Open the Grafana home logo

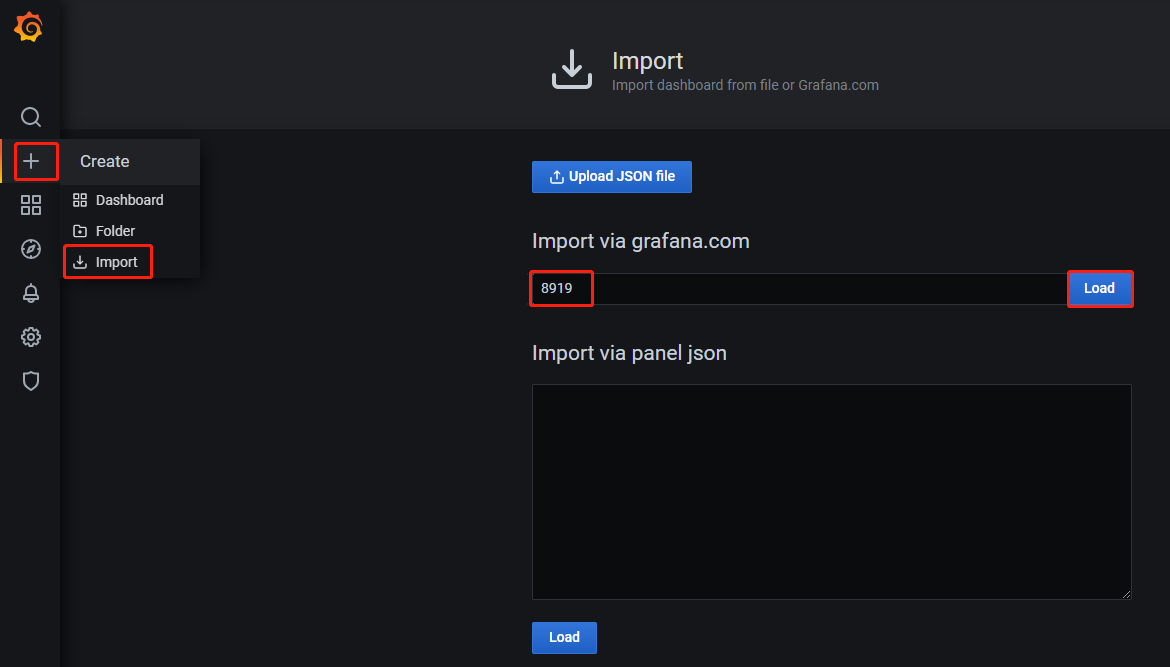[29, 28]
